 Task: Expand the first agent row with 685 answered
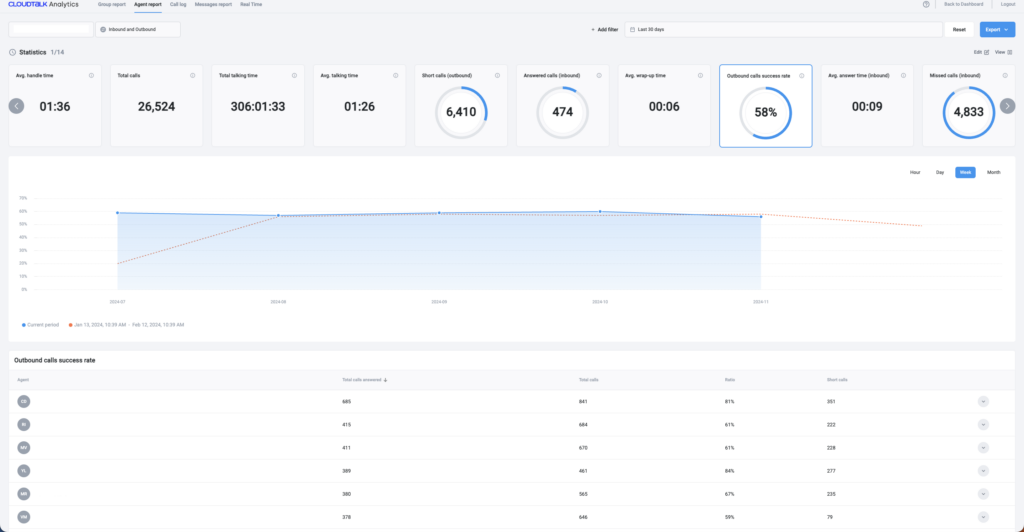(983, 401)
